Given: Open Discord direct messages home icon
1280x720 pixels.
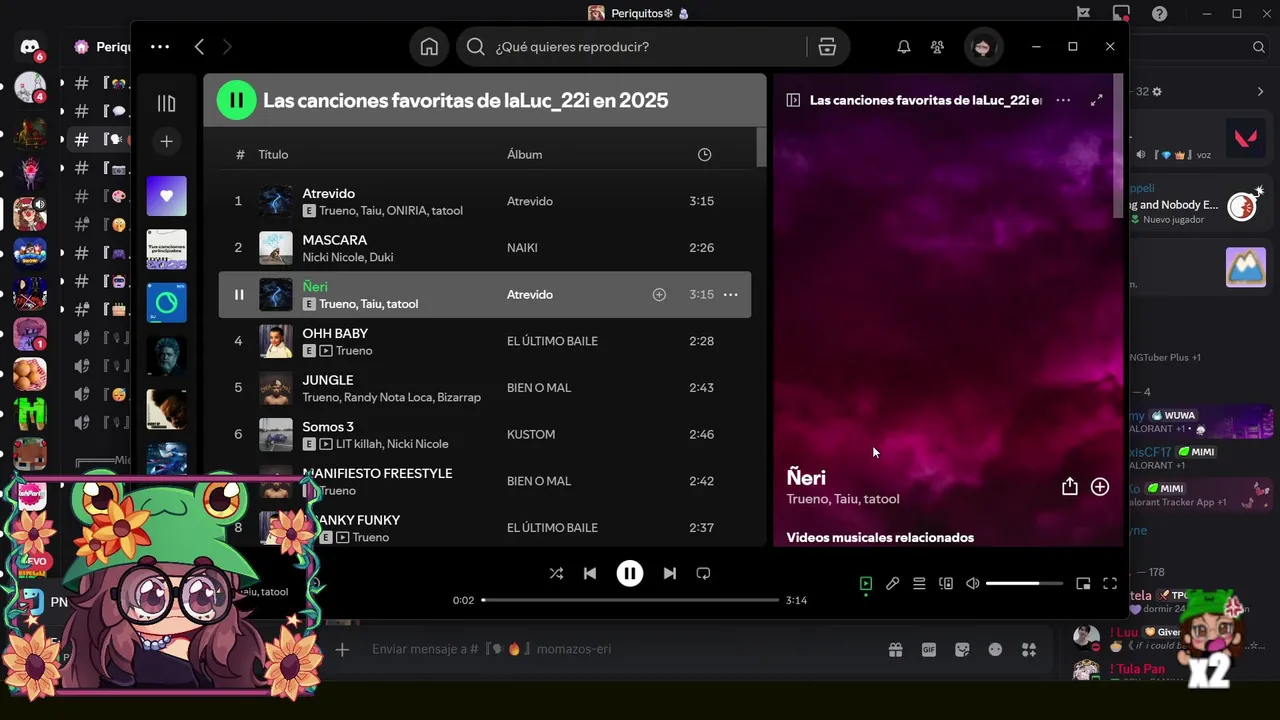Looking at the screenshot, I should pyautogui.click(x=30, y=47).
